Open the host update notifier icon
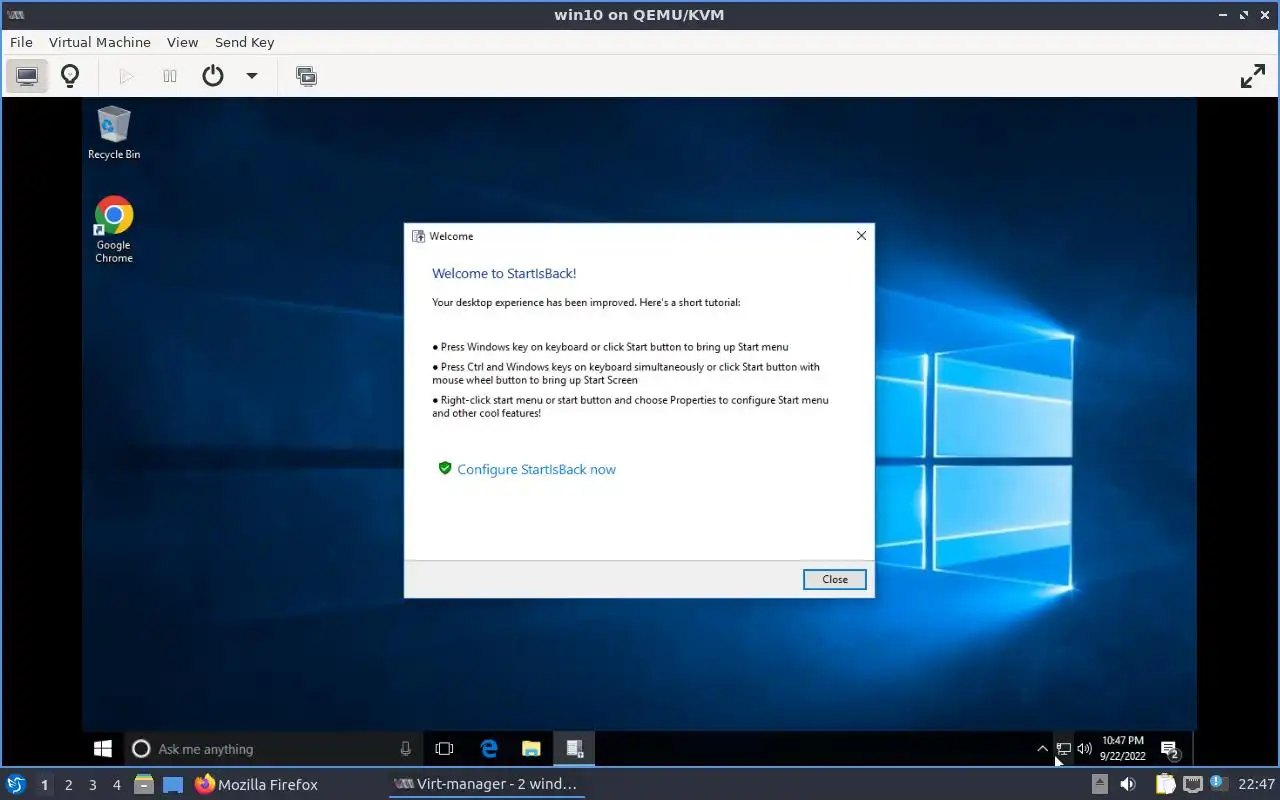 (1218, 783)
